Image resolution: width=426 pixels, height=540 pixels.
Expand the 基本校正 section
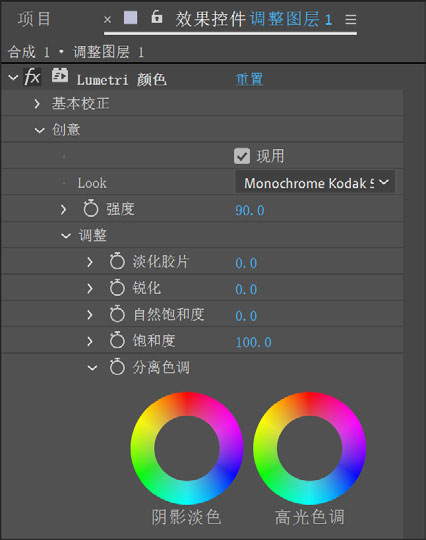coord(37,103)
